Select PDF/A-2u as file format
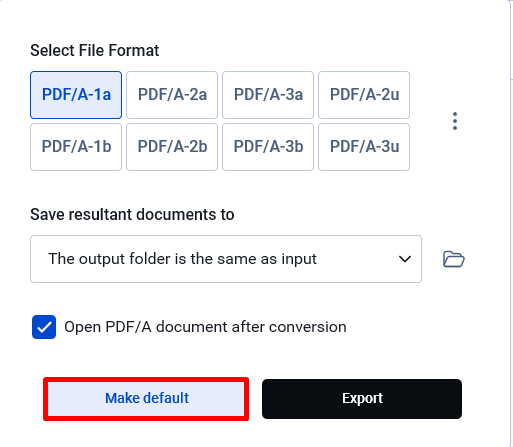Image resolution: width=513 pixels, height=447 pixels. click(x=364, y=95)
